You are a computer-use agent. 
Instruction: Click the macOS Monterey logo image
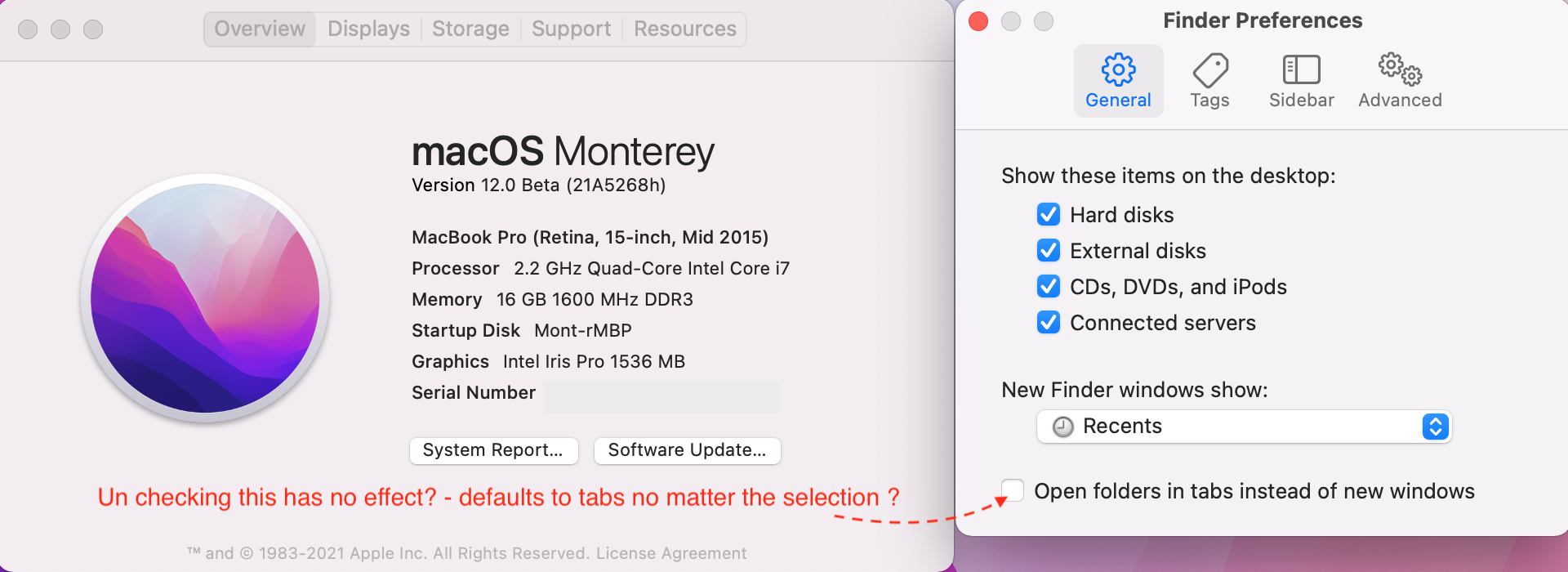[205, 297]
